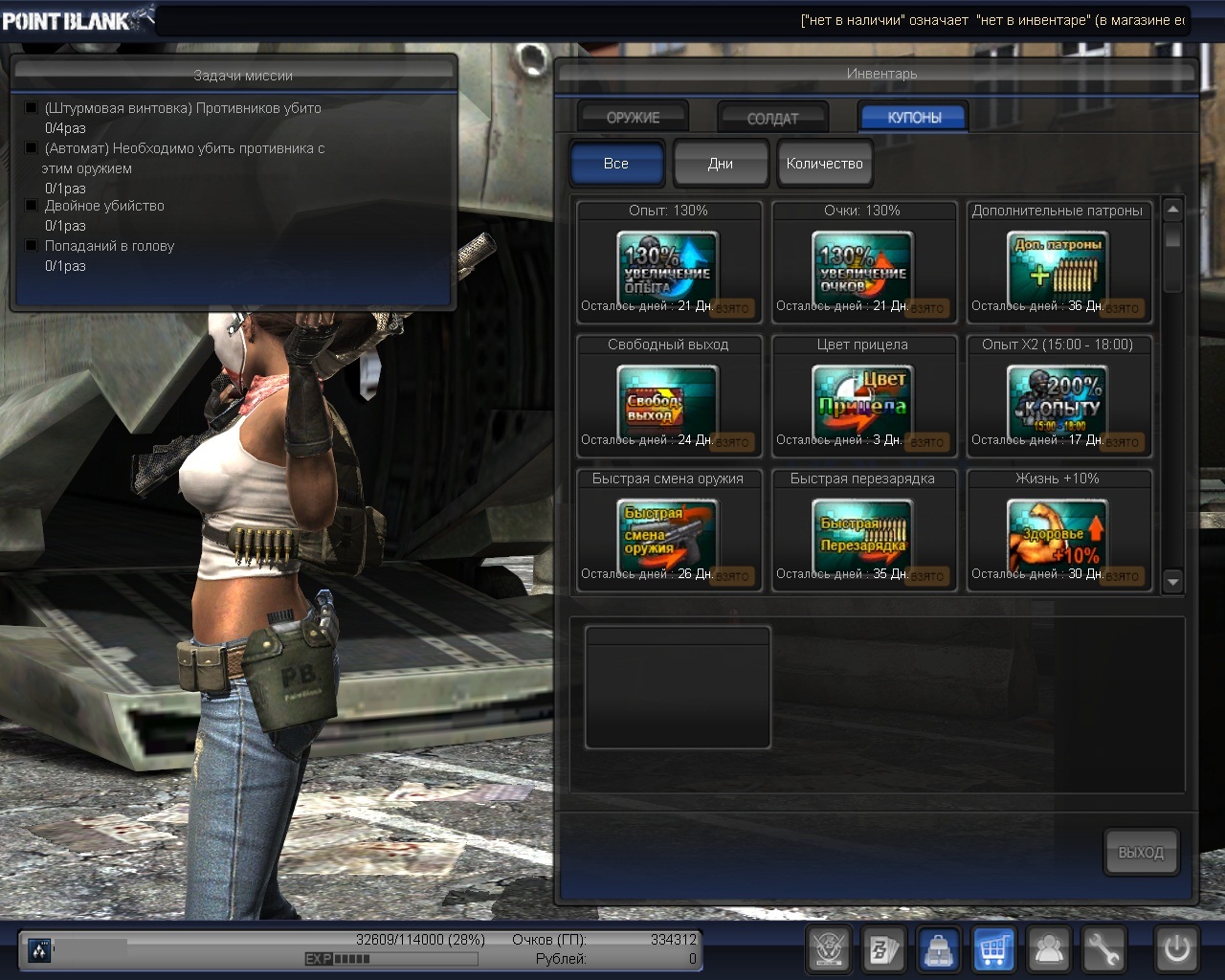The height and width of the screenshot is (980, 1225).
Task: Open the community friends icon
Action: pos(1049,949)
